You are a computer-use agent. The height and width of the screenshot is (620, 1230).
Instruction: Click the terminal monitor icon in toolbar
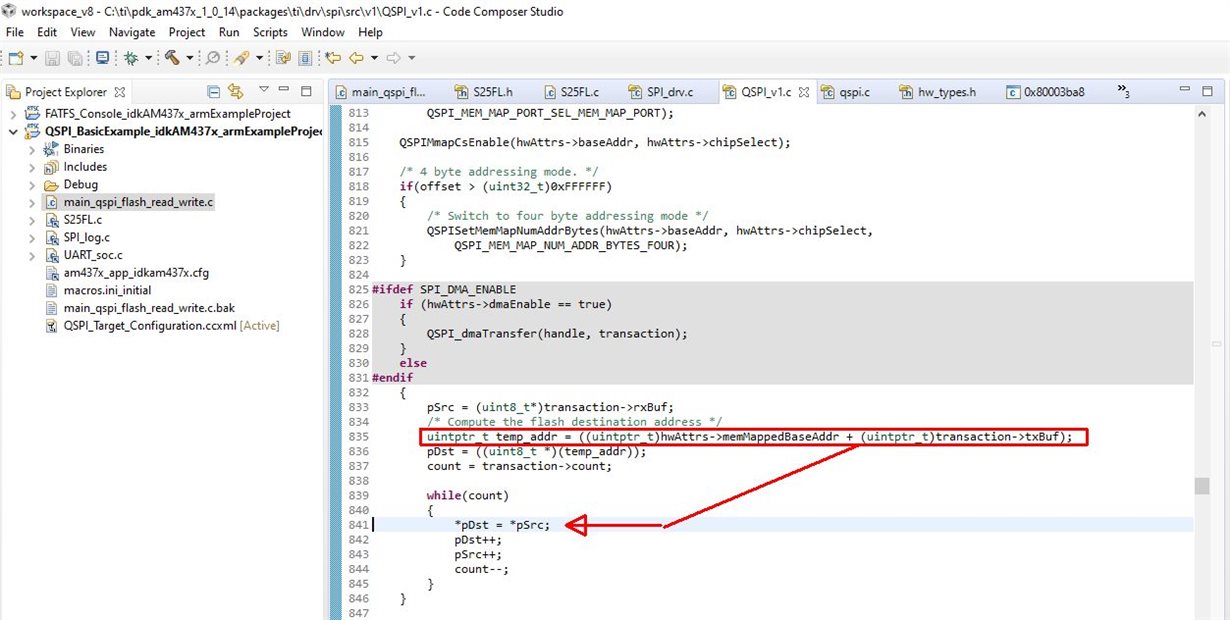pyautogui.click(x=102, y=58)
